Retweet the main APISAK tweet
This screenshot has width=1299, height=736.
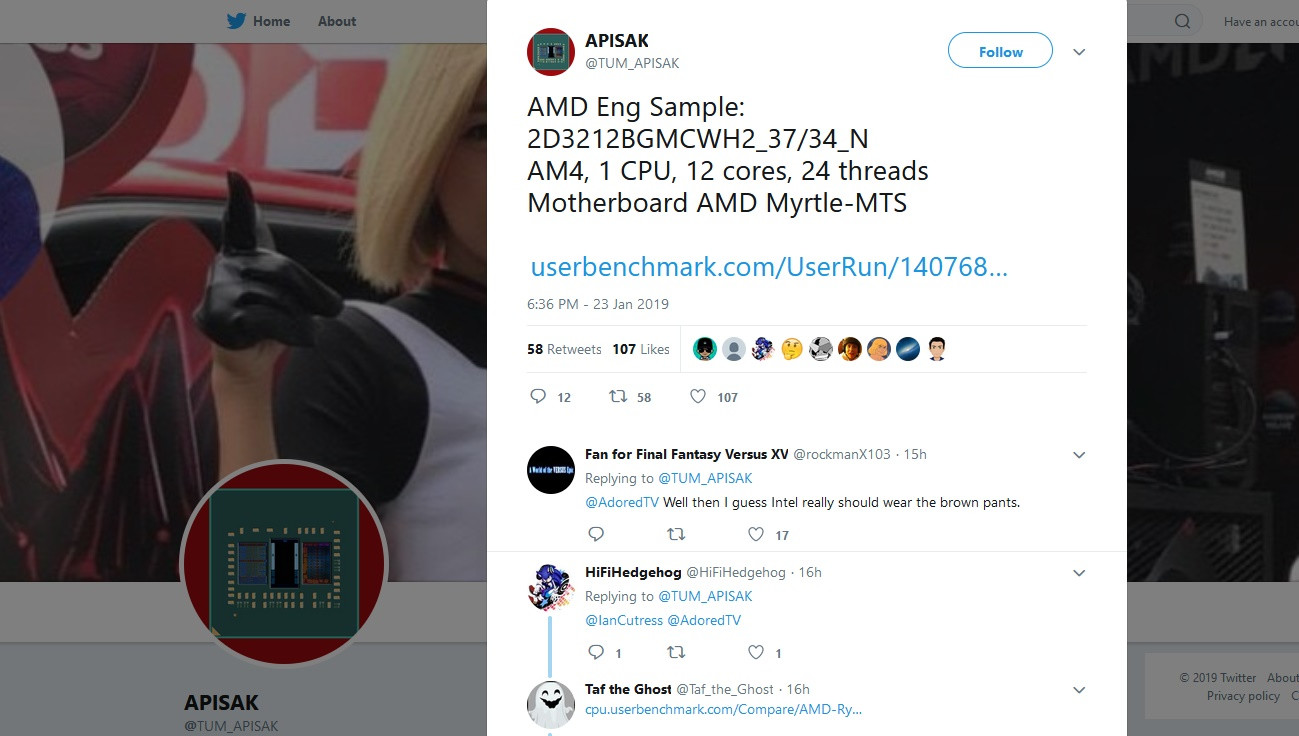[x=618, y=397]
